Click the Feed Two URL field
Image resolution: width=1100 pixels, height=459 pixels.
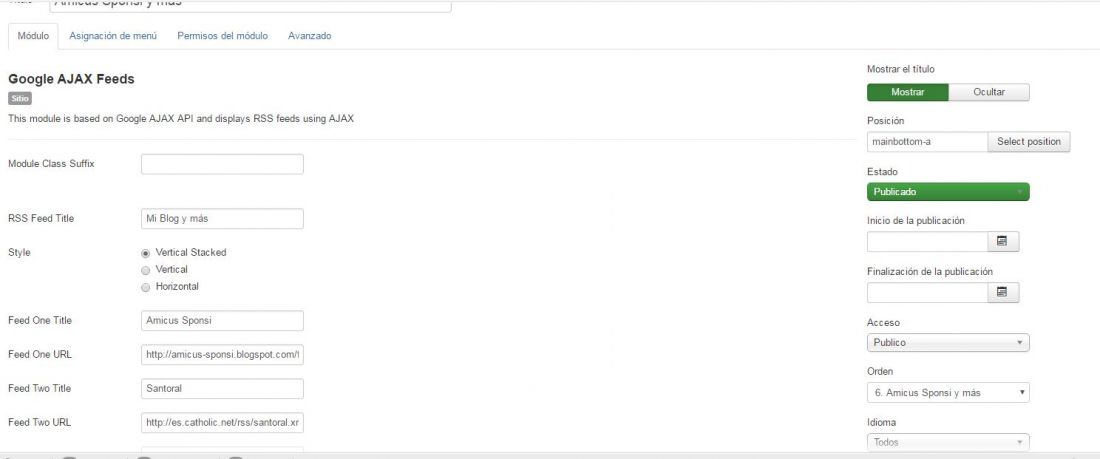pos(222,423)
